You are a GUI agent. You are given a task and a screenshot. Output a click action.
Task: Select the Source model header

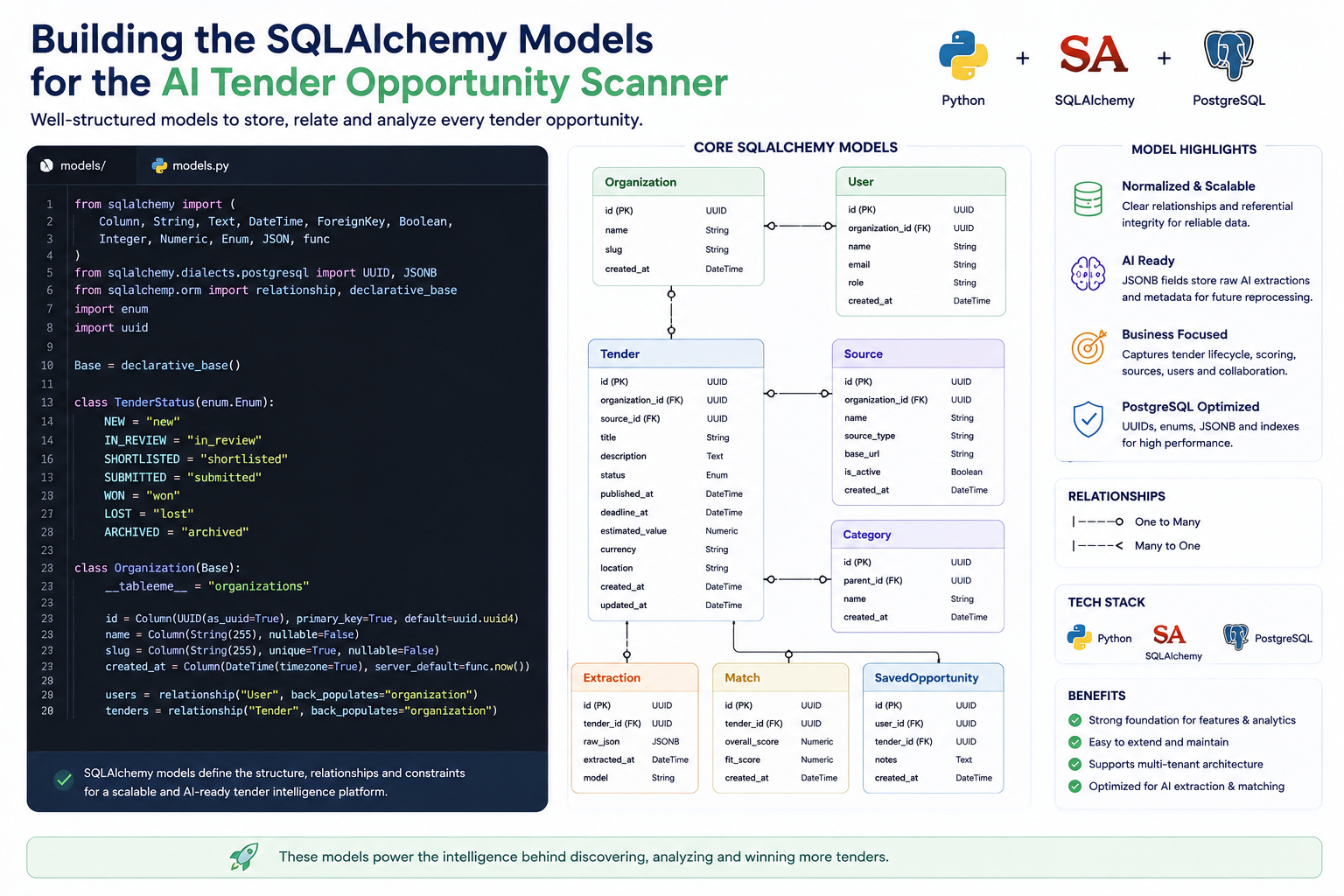(x=918, y=353)
